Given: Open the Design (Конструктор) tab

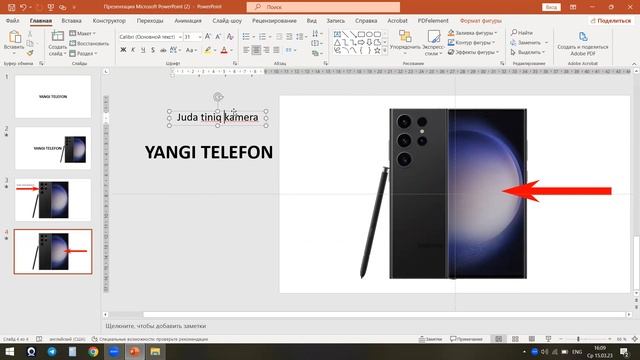Looking at the screenshot, I should (109, 20).
